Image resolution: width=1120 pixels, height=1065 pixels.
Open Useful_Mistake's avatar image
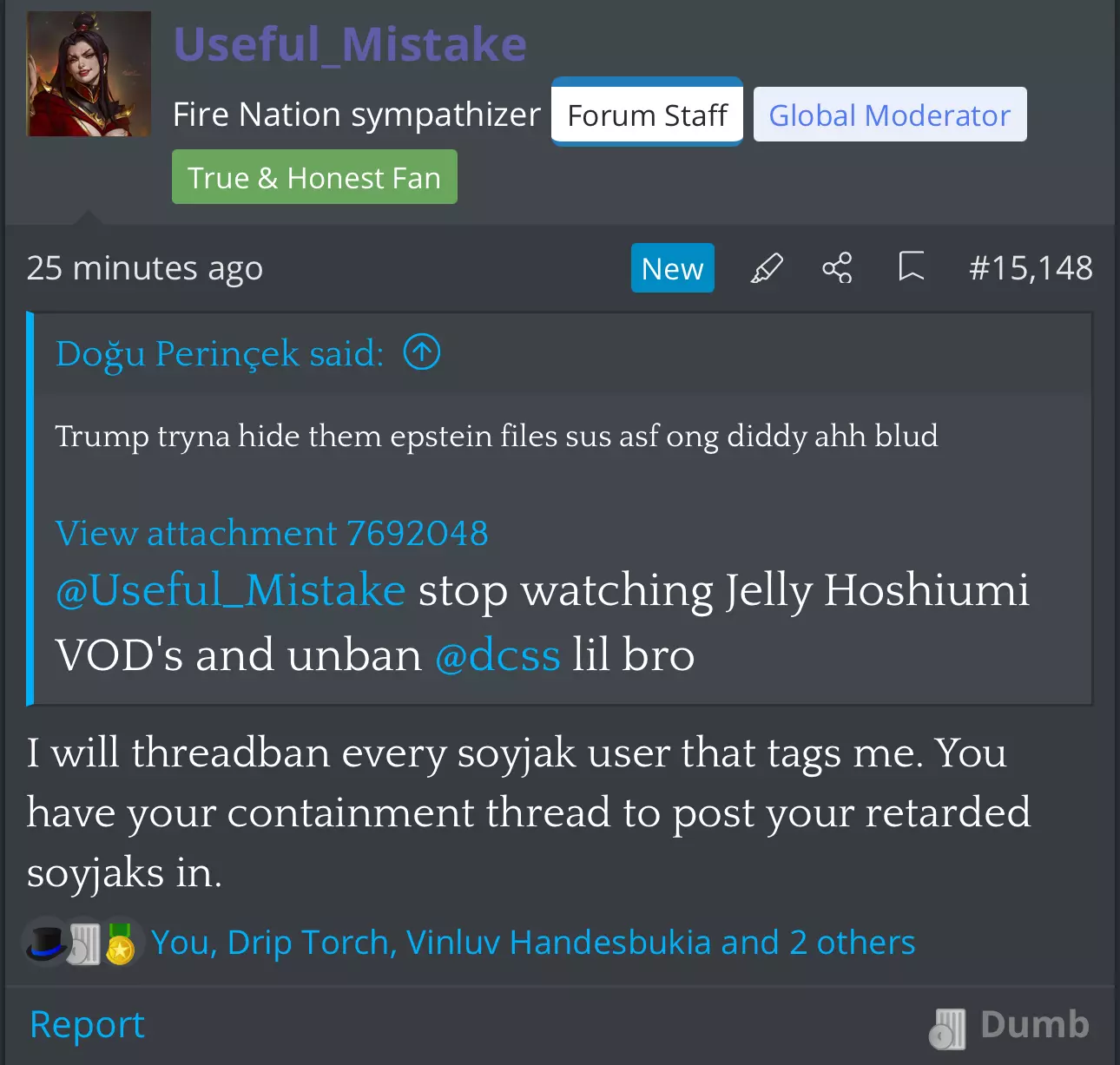89,74
